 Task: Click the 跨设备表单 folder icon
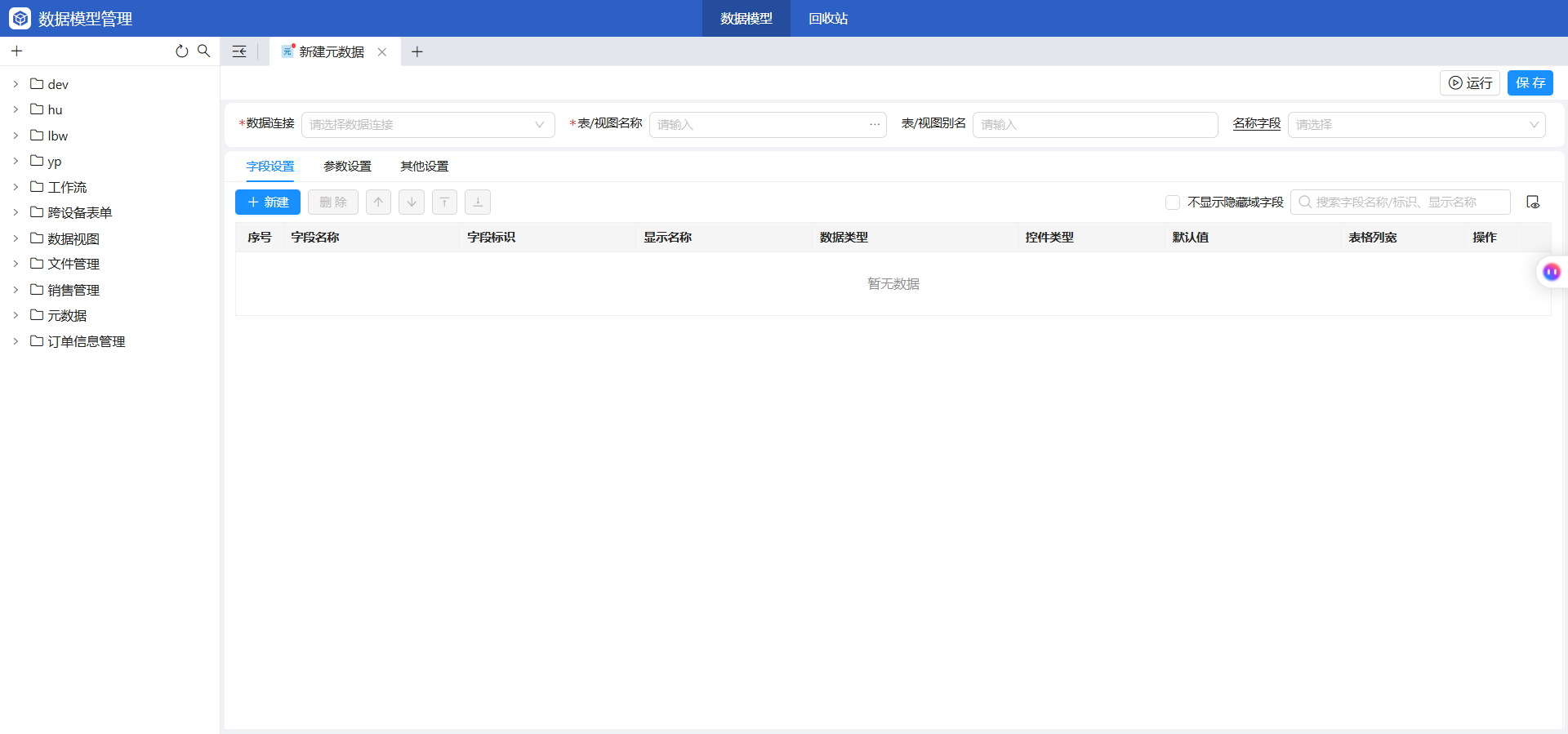click(x=37, y=211)
